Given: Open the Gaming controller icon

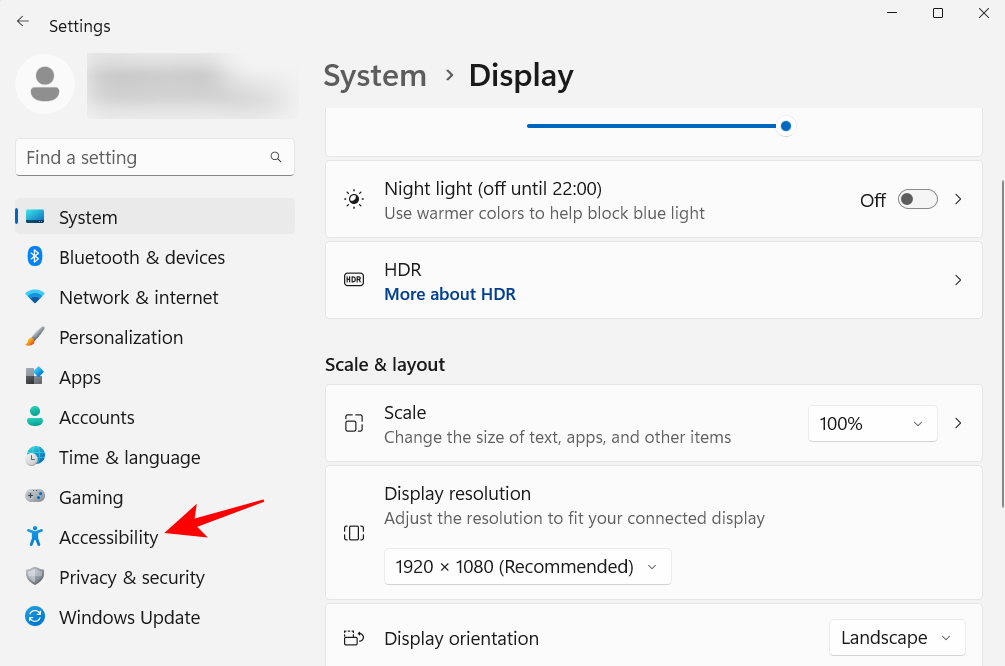Looking at the screenshot, I should pos(35,497).
